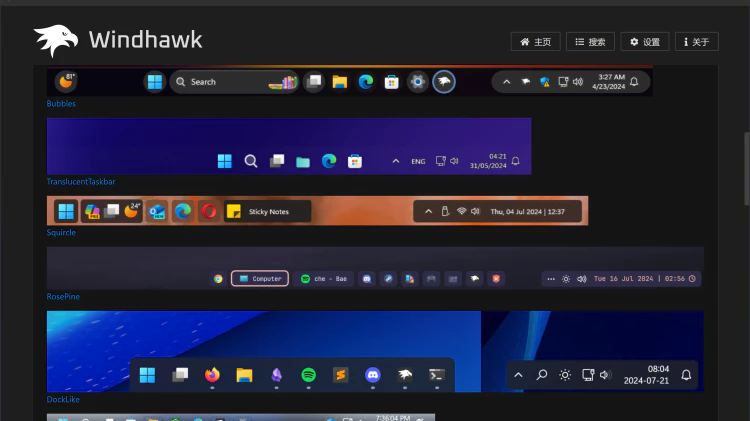Click the Spotify 'che - Bae' taskbar item
Viewport: 750px width, 421px height.
(x=324, y=278)
